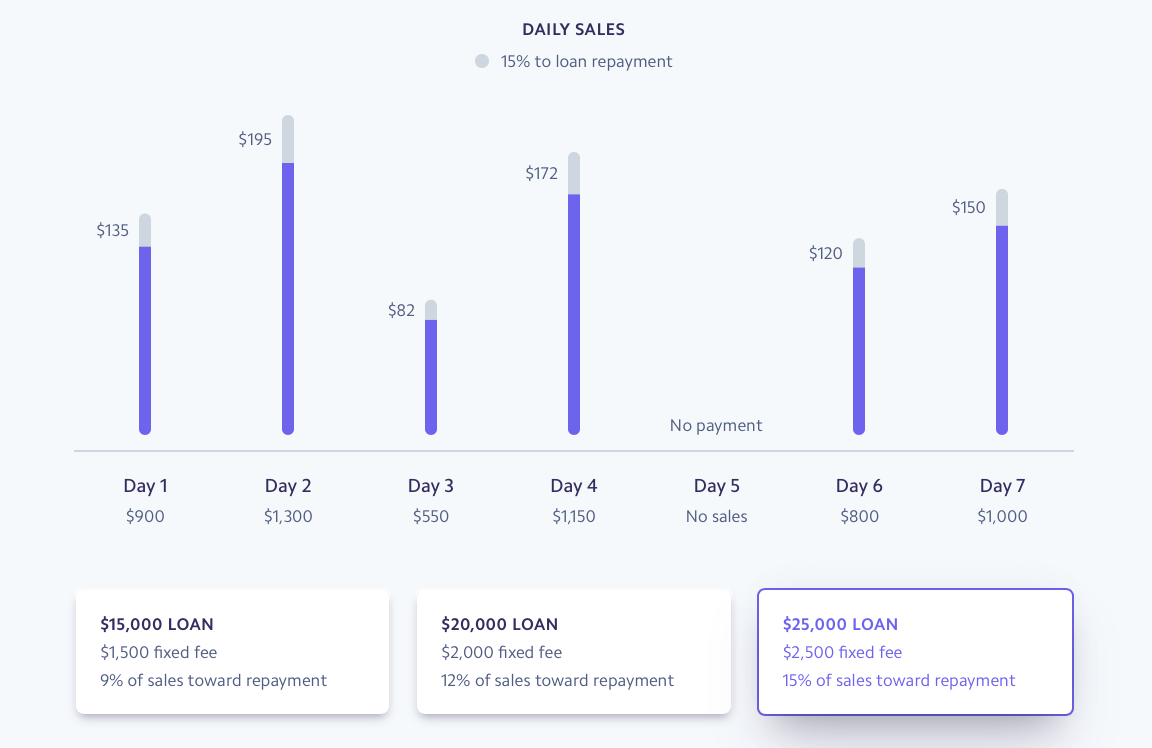Image resolution: width=1152 pixels, height=748 pixels.
Task: Click the $1,300 sales amount under Day 2
Action: click(288, 517)
